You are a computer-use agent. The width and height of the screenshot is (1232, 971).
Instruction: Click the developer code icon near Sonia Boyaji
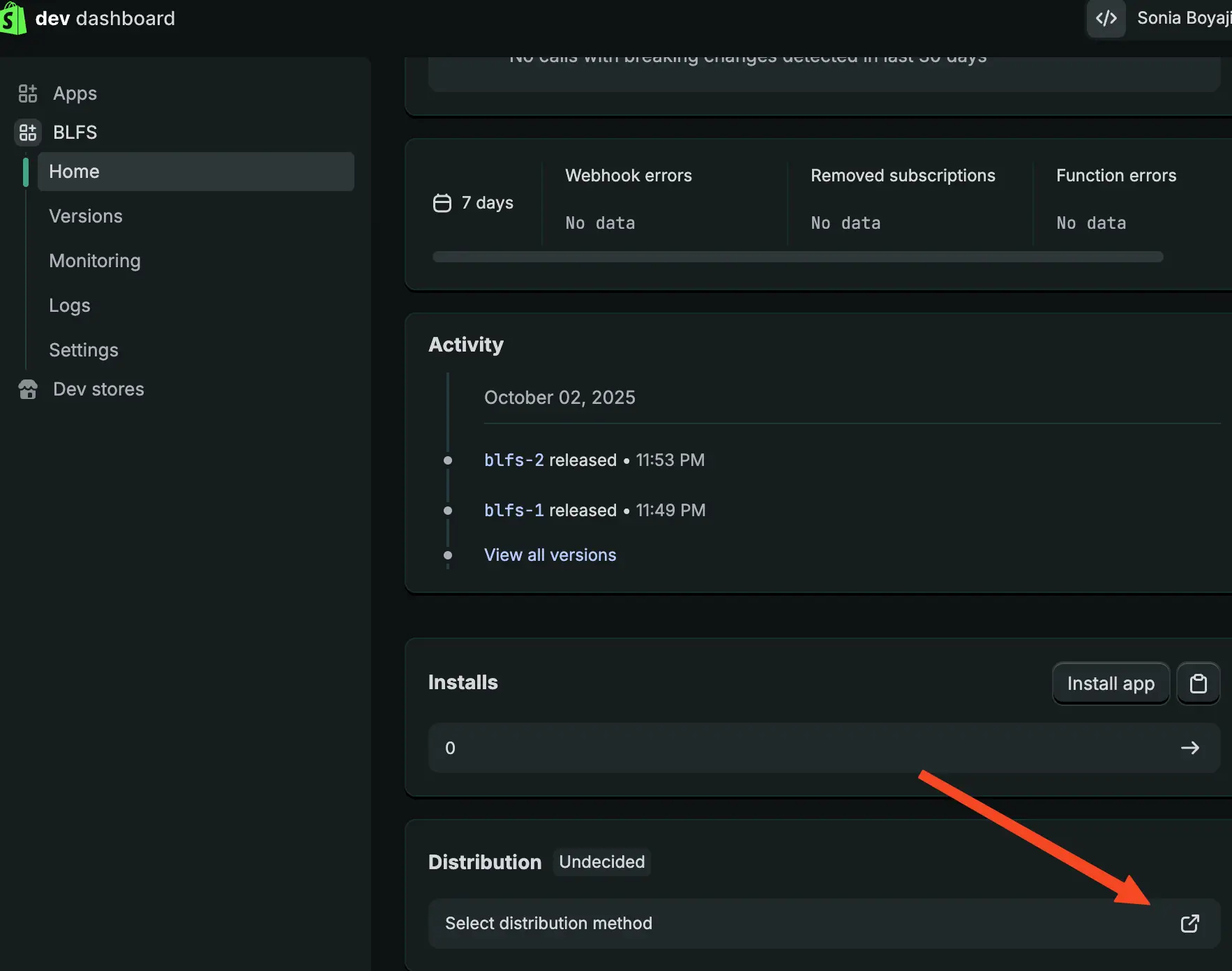(x=1106, y=17)
